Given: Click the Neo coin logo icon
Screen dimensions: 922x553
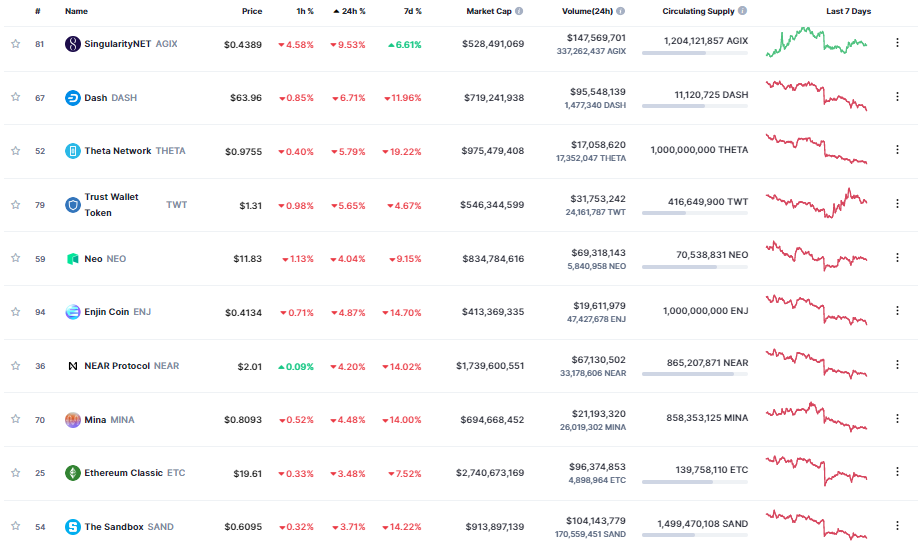Looking at the screenshot, I should 72,259.
